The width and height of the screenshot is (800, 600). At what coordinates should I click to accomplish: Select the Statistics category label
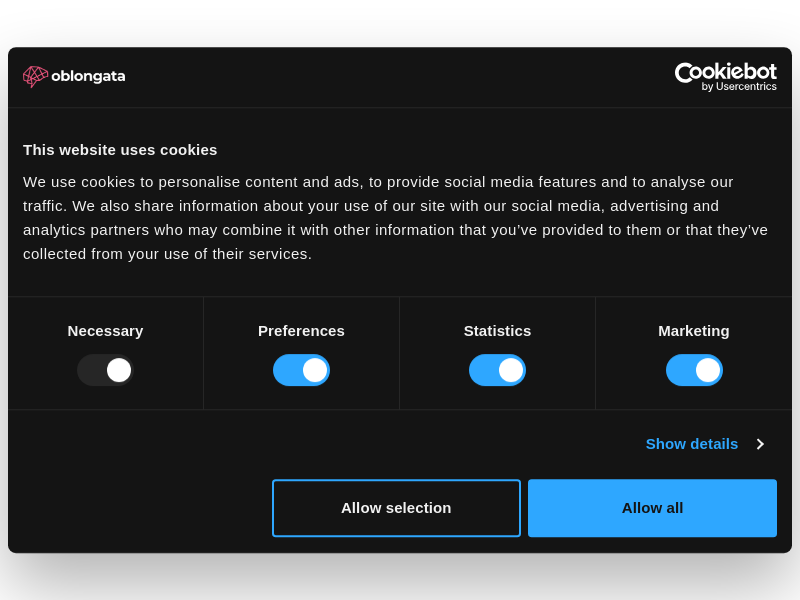497,331
